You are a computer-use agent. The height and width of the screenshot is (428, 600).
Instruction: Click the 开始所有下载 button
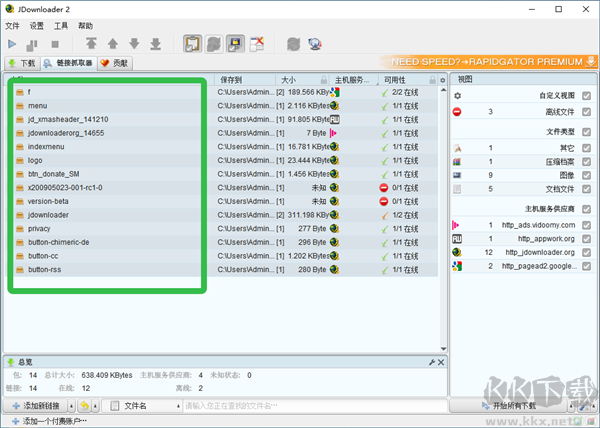(x=509, y=406)
